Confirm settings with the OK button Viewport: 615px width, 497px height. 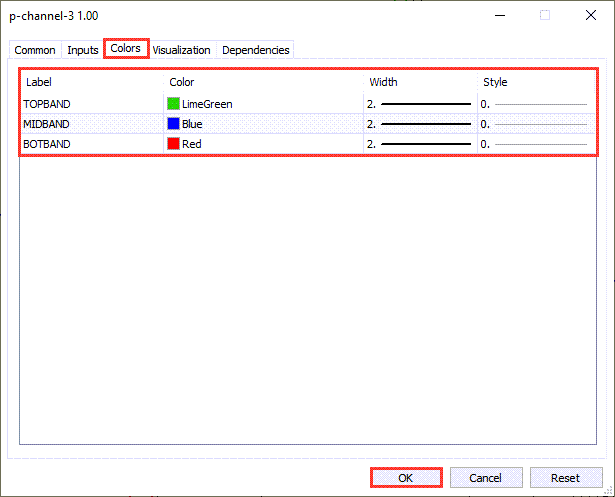coord(405,478)
